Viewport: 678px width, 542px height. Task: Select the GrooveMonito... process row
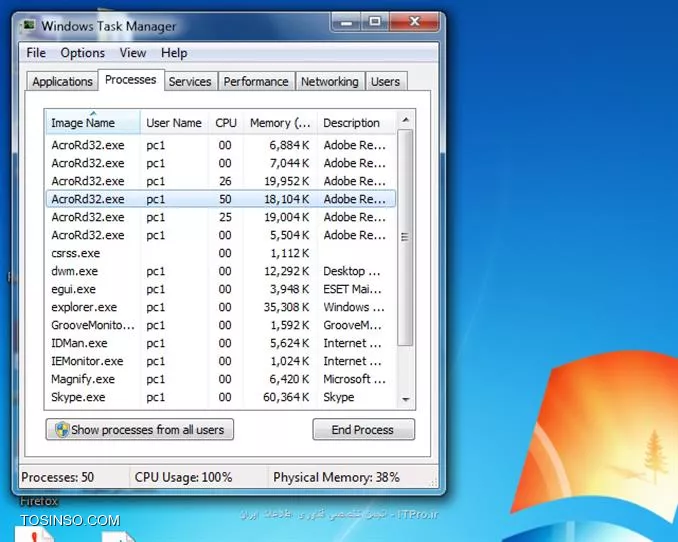(221, 325)
